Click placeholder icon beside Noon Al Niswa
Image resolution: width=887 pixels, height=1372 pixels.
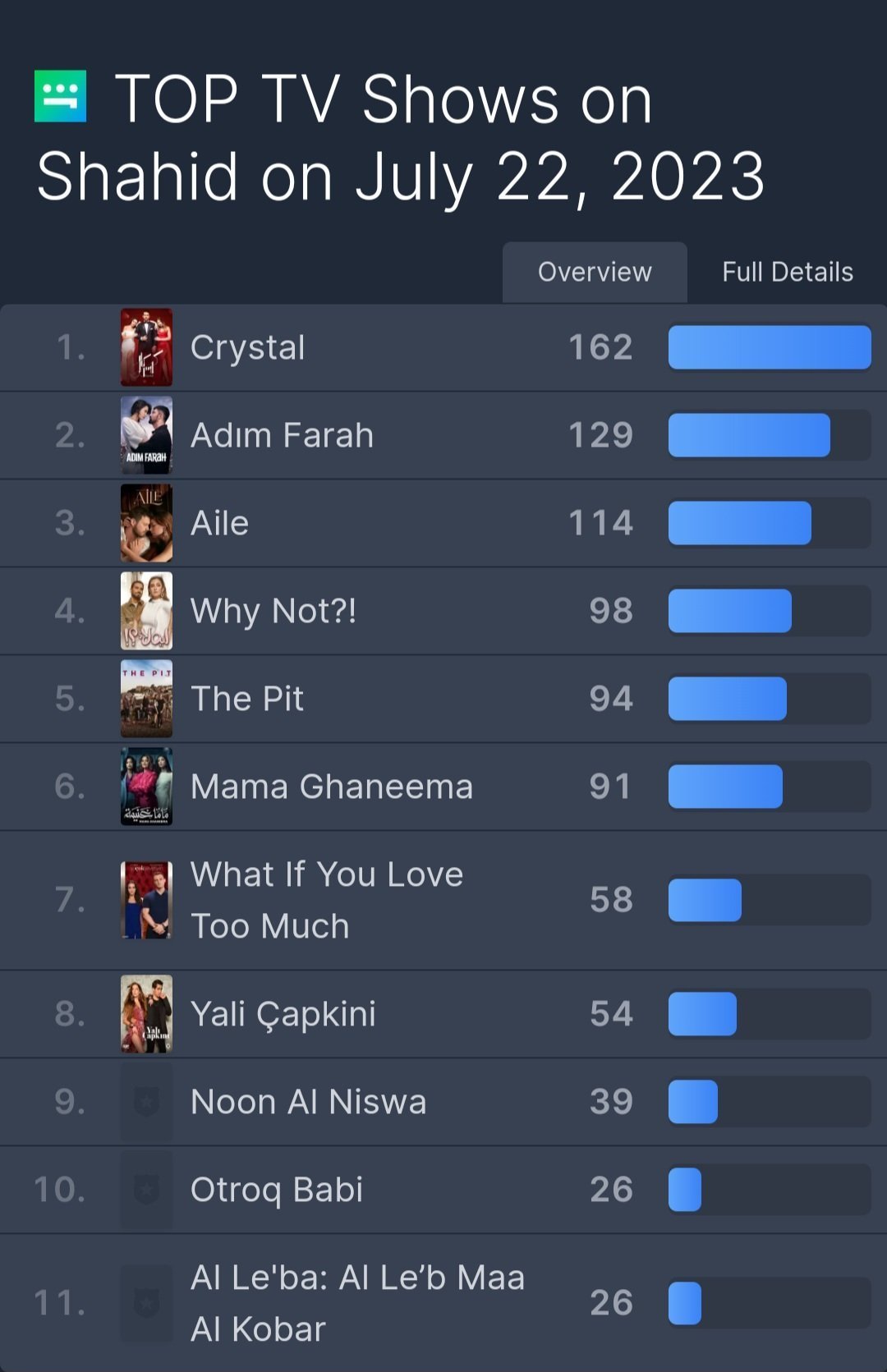(x=146, y=1102)
